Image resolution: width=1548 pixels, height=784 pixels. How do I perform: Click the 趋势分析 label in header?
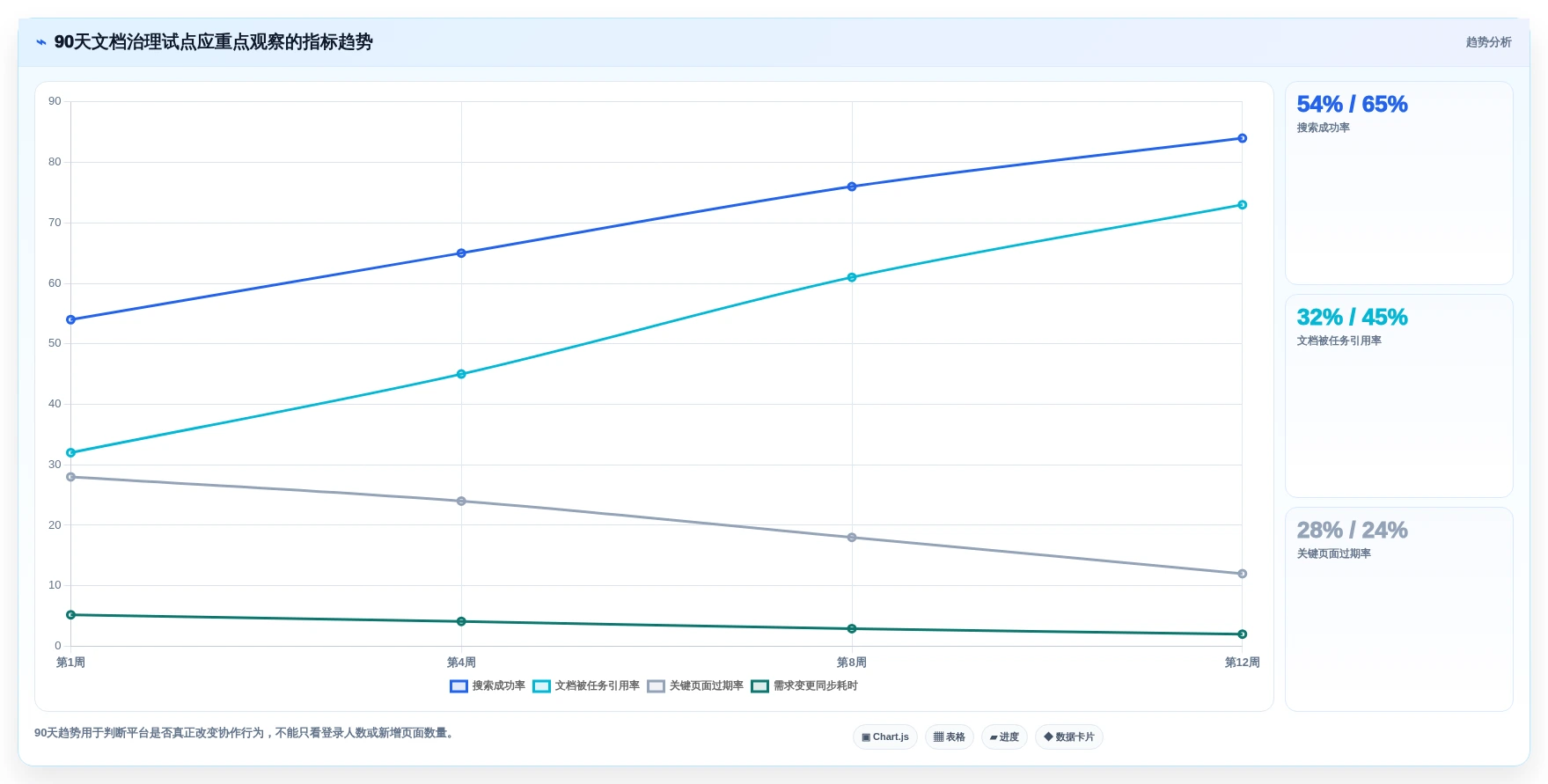[1488, 42]
